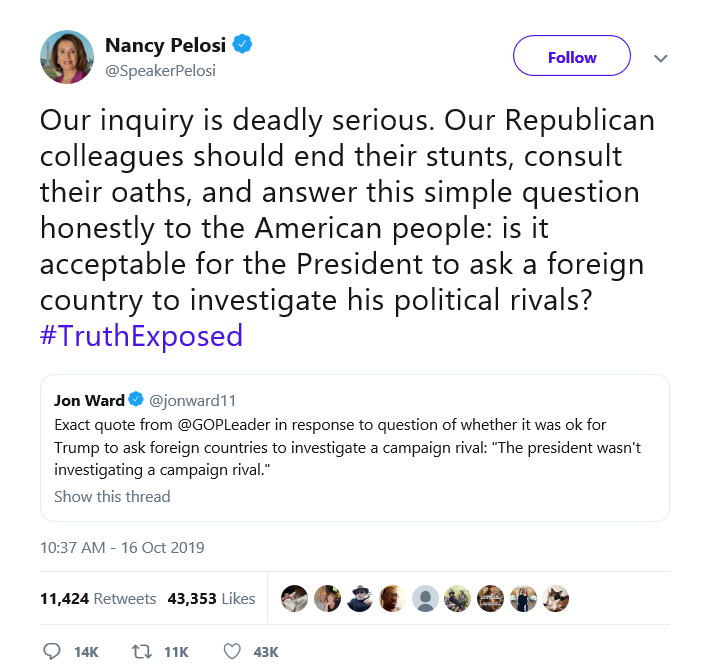Open the #TruthExposed hashtag
This screenshot has height=672, width=709.
click(x=141, y=335)
